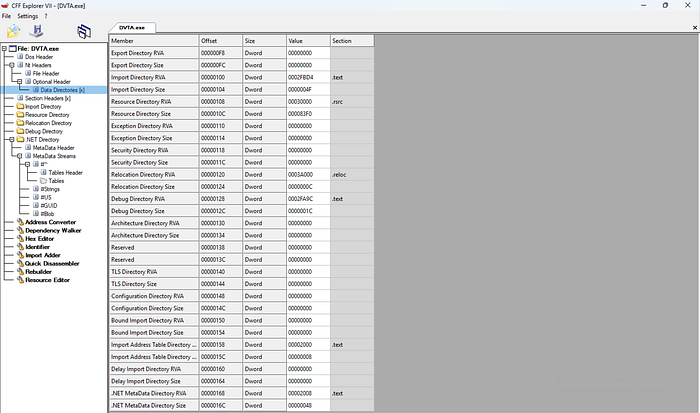Click the Offset column header
The image size is (700, 413).
tap(221, 41)
